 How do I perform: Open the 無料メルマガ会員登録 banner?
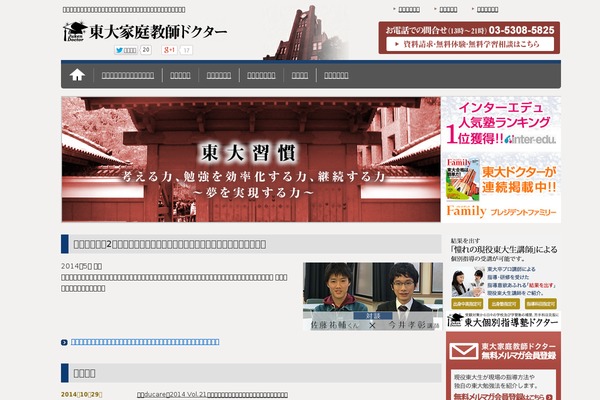503,366
